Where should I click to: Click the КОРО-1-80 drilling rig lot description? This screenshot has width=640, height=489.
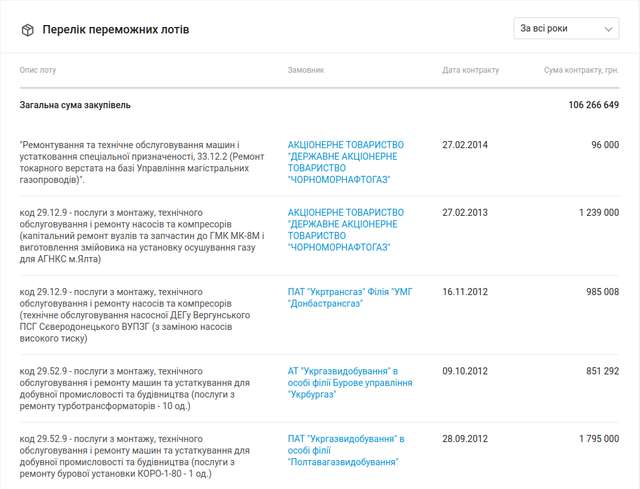pyautogui.click(x=140, y=456)
